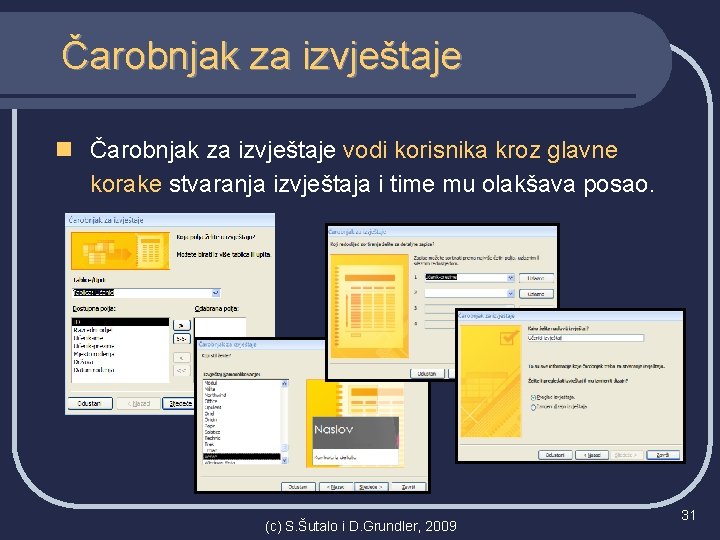
Task: Click the sorting layout preview image
Action: 370,306
